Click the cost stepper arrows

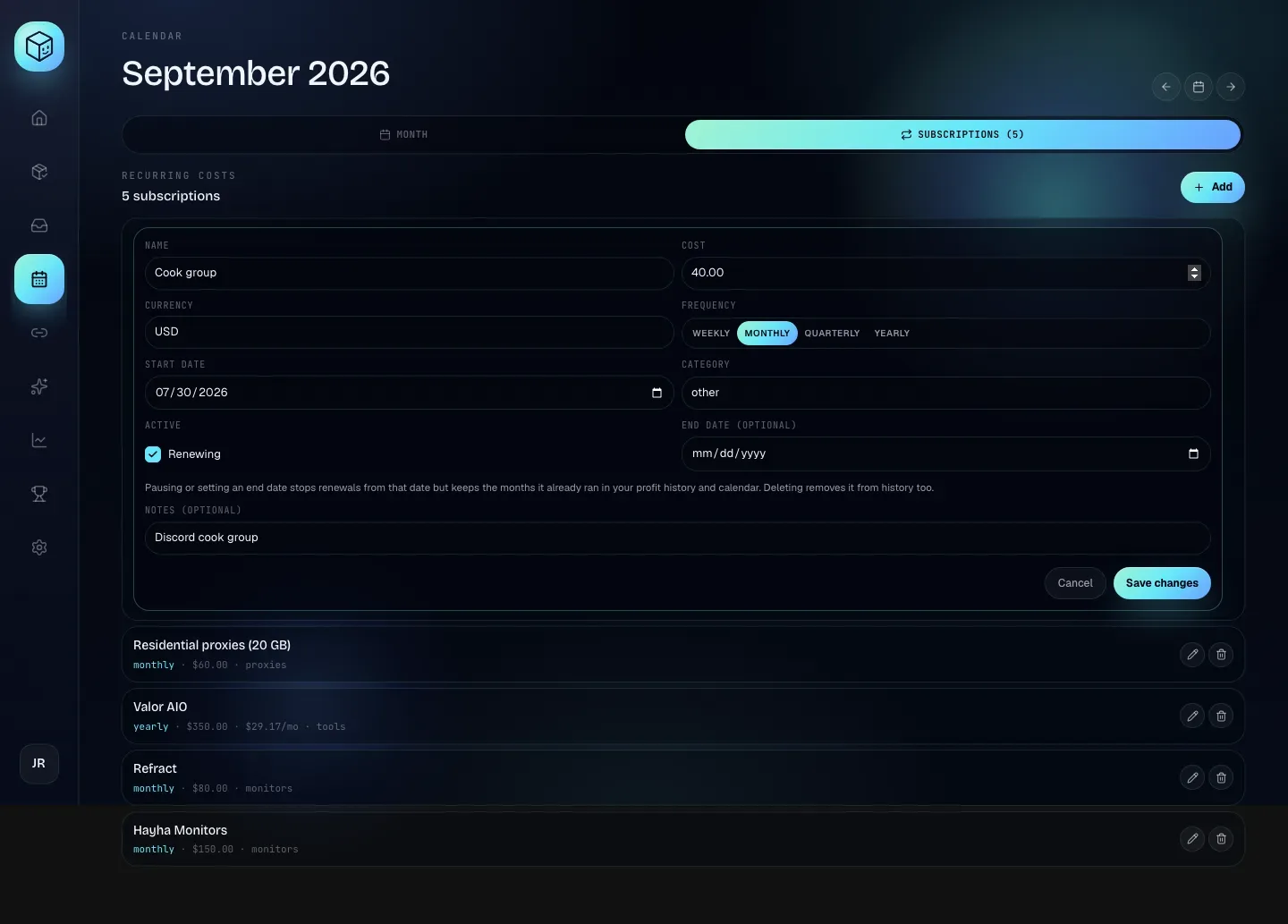(1194, 273)
